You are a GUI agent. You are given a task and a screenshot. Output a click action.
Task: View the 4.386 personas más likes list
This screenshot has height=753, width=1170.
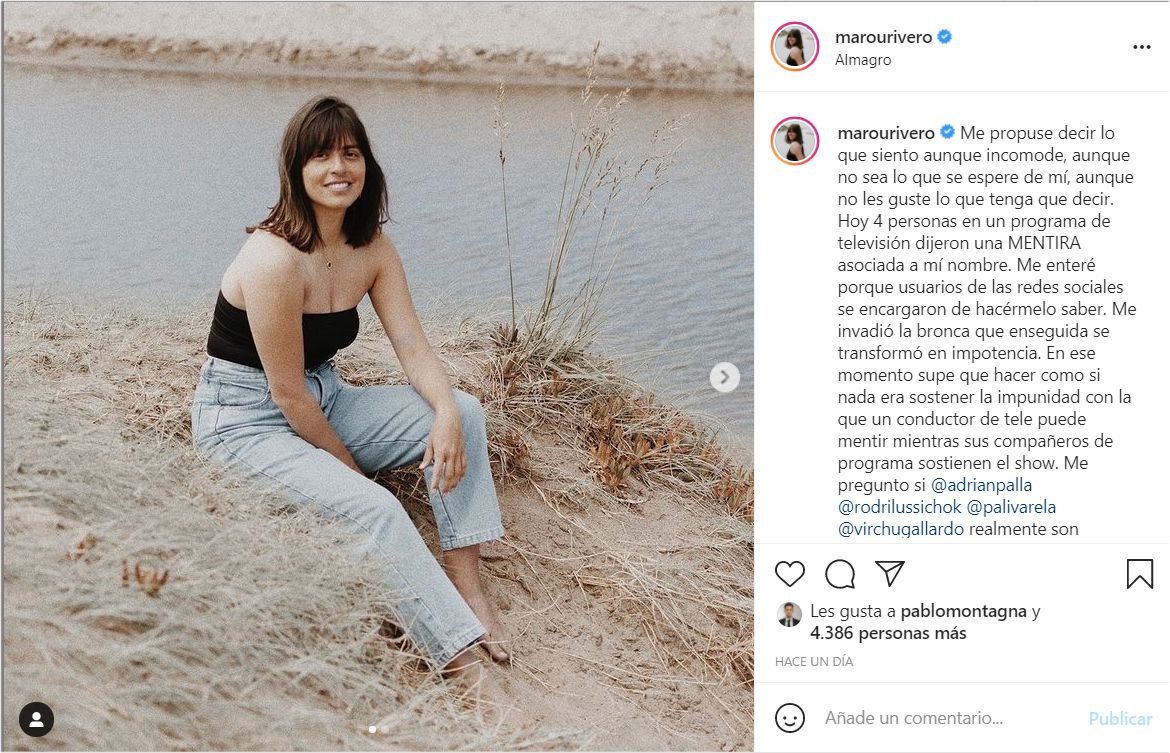coord(888,633)
